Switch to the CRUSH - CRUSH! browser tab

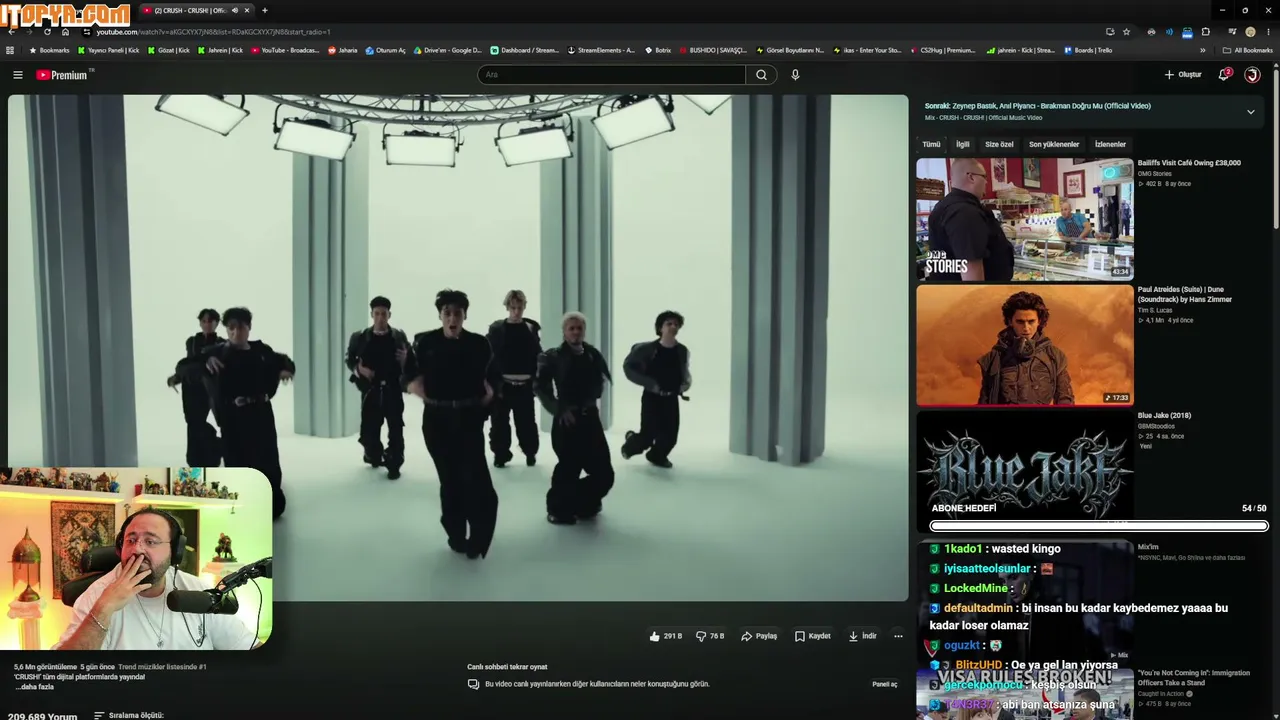195,10
